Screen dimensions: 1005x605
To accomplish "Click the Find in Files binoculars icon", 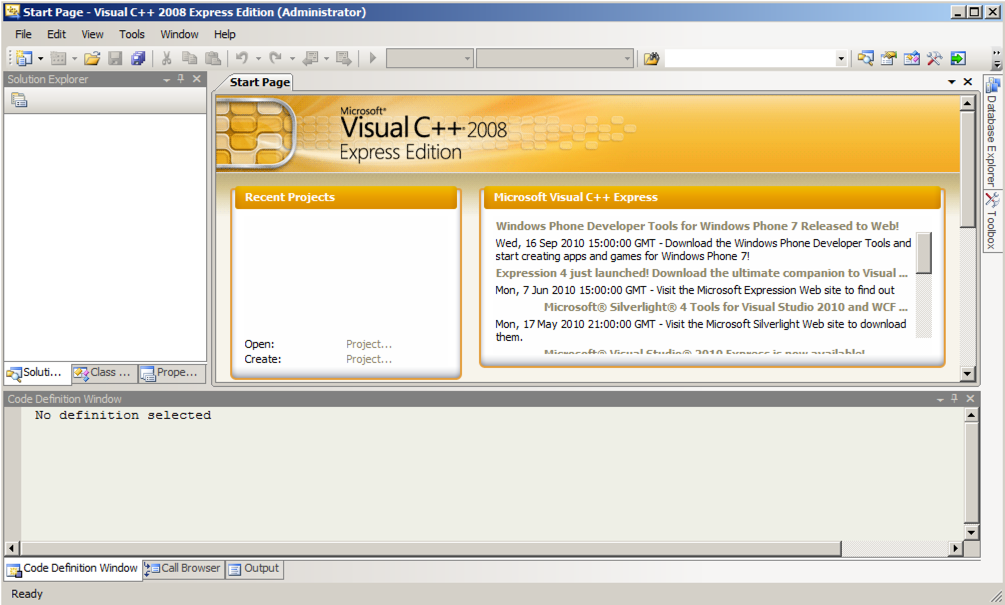I will point(651,58).
